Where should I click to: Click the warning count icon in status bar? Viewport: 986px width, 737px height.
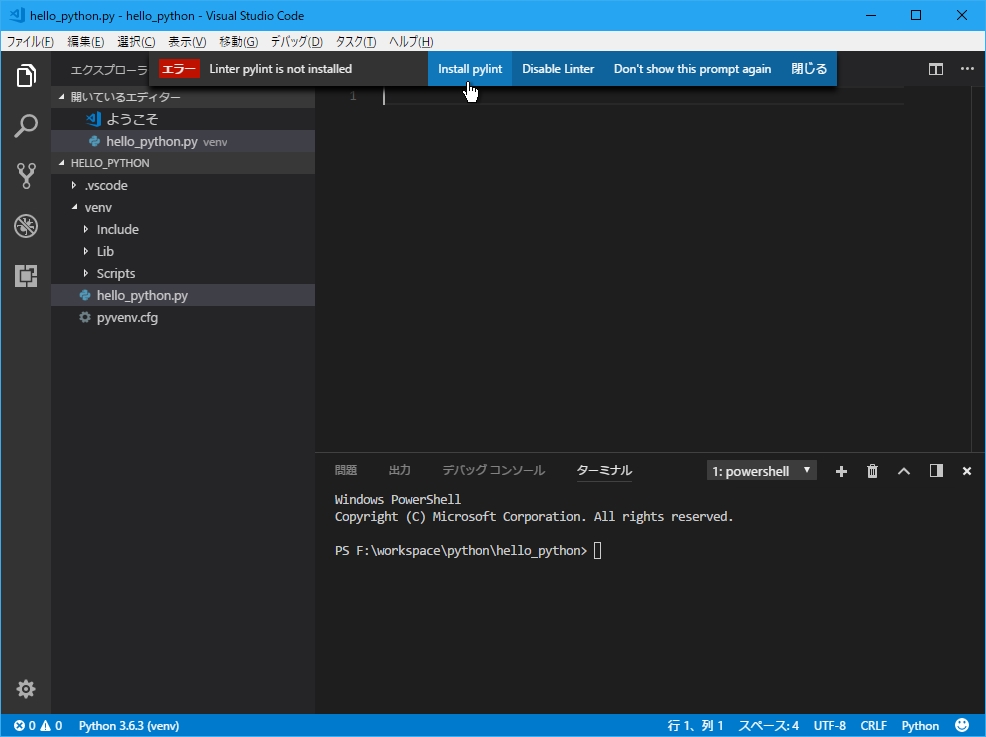point(46,726)
